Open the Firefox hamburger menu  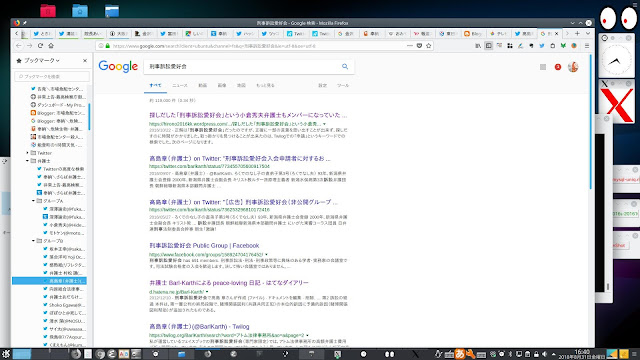click(x=587, y=46)
